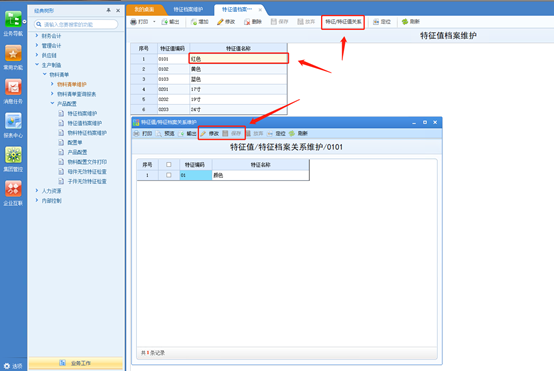The width and height of the screenshot is (554, 371).
Task: Click 输出 export in relation dialog toolbar
Action: click(x=187, y=134)
